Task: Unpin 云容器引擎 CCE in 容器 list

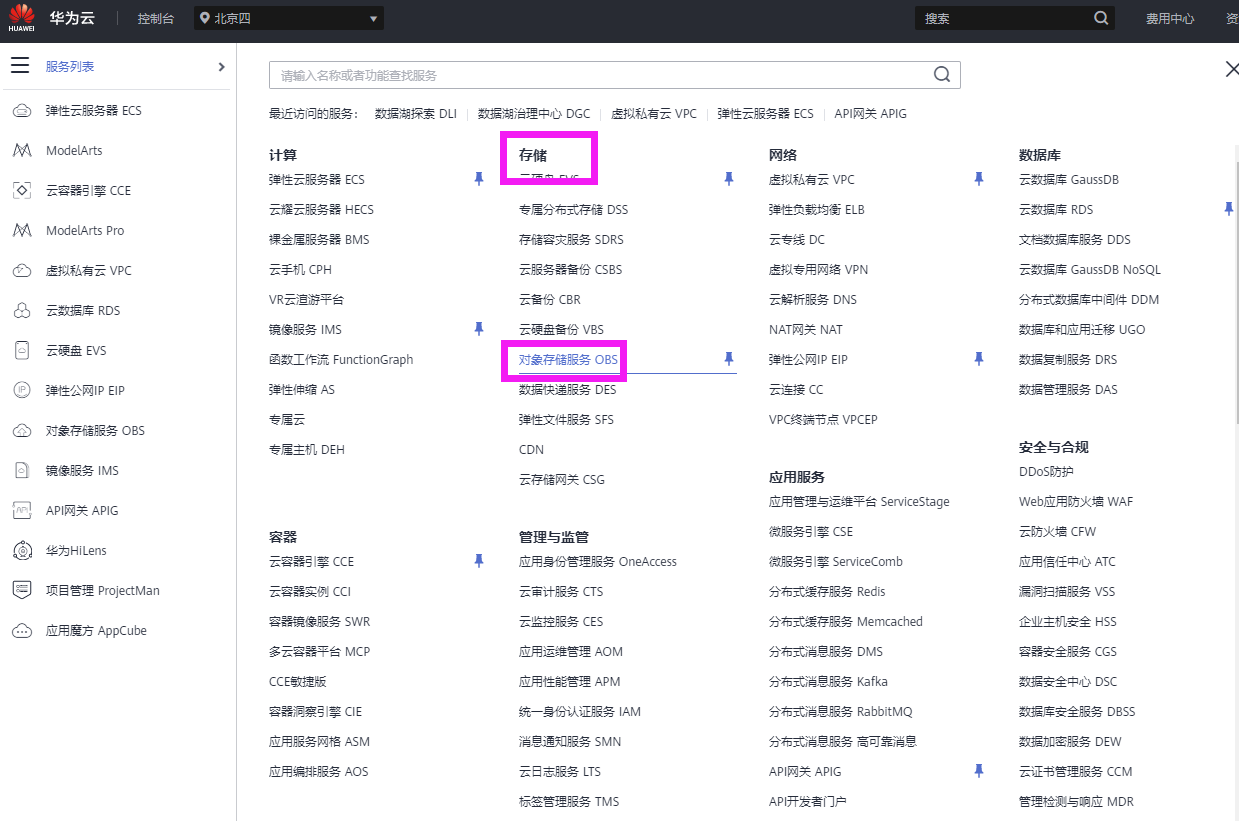Action: pyautogui.click(x=479, y=561)
